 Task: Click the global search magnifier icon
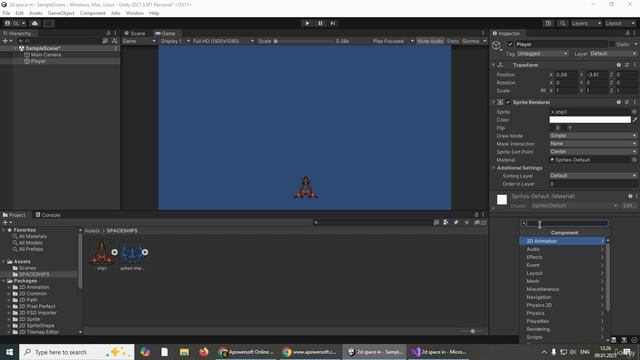(x=562, y=23)
